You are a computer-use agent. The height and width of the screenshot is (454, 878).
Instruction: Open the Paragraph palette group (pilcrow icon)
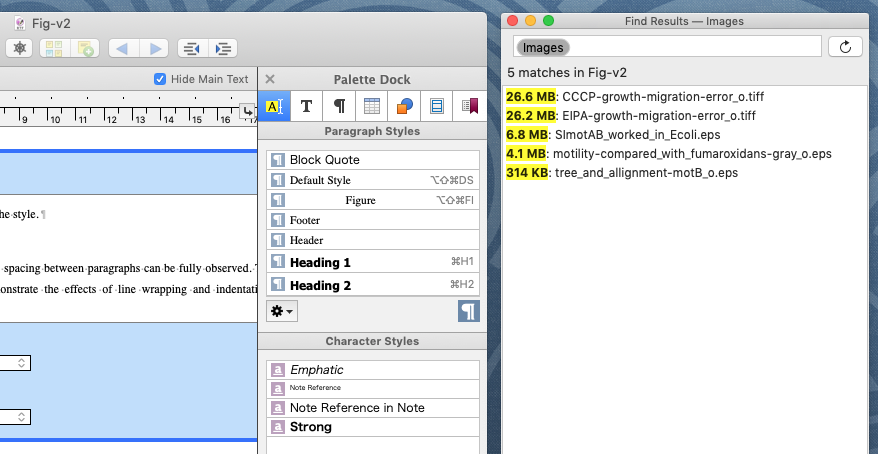(340, 106)
